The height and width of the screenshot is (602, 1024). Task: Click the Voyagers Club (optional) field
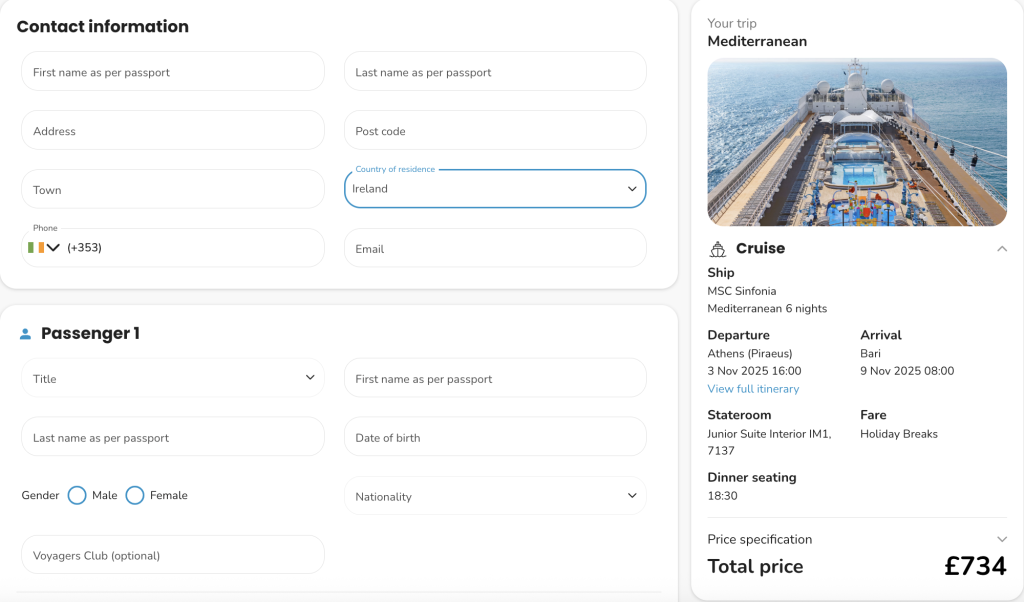(173, 555)
